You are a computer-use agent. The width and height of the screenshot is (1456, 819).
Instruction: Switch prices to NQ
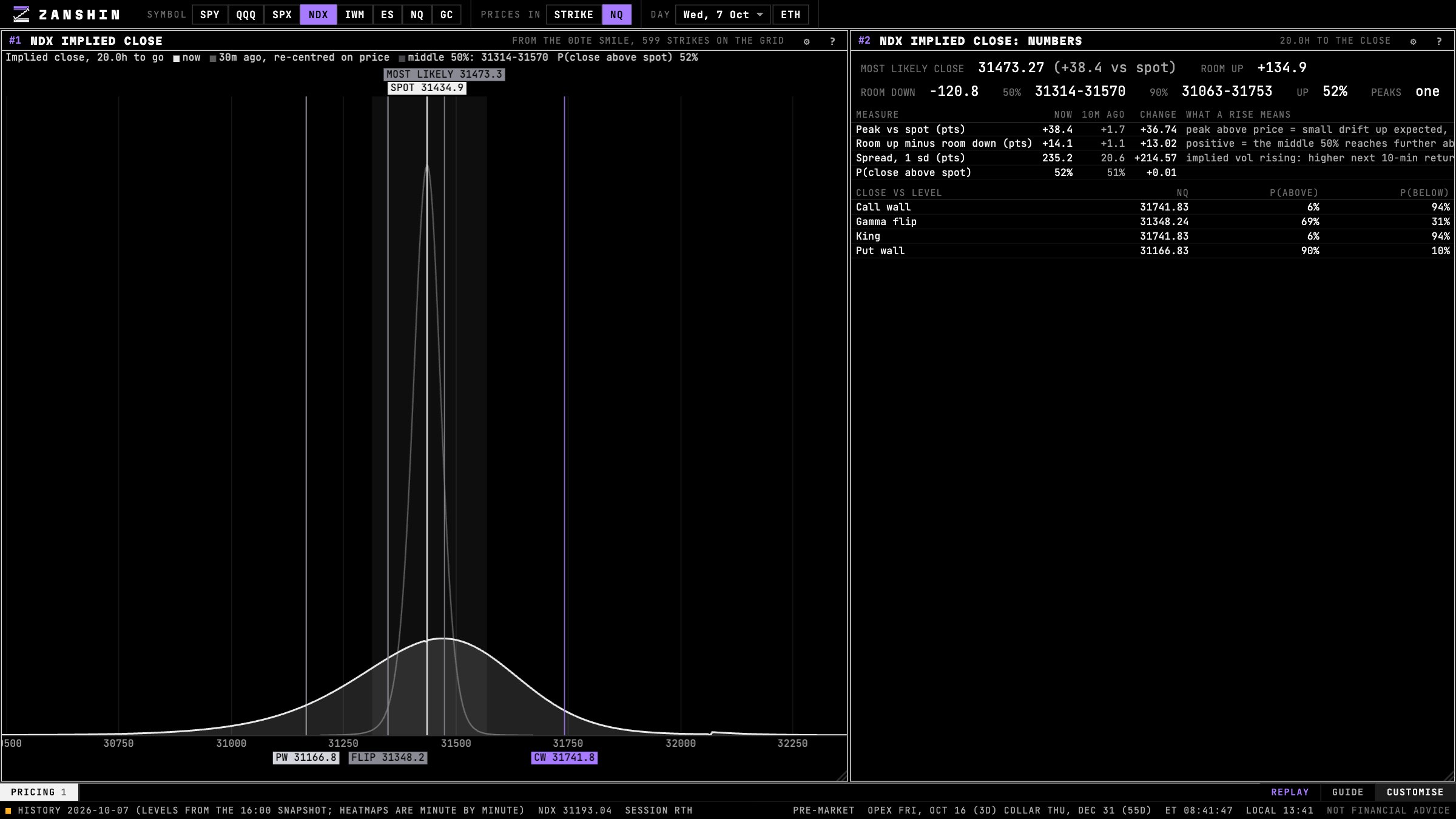[616, 15]
